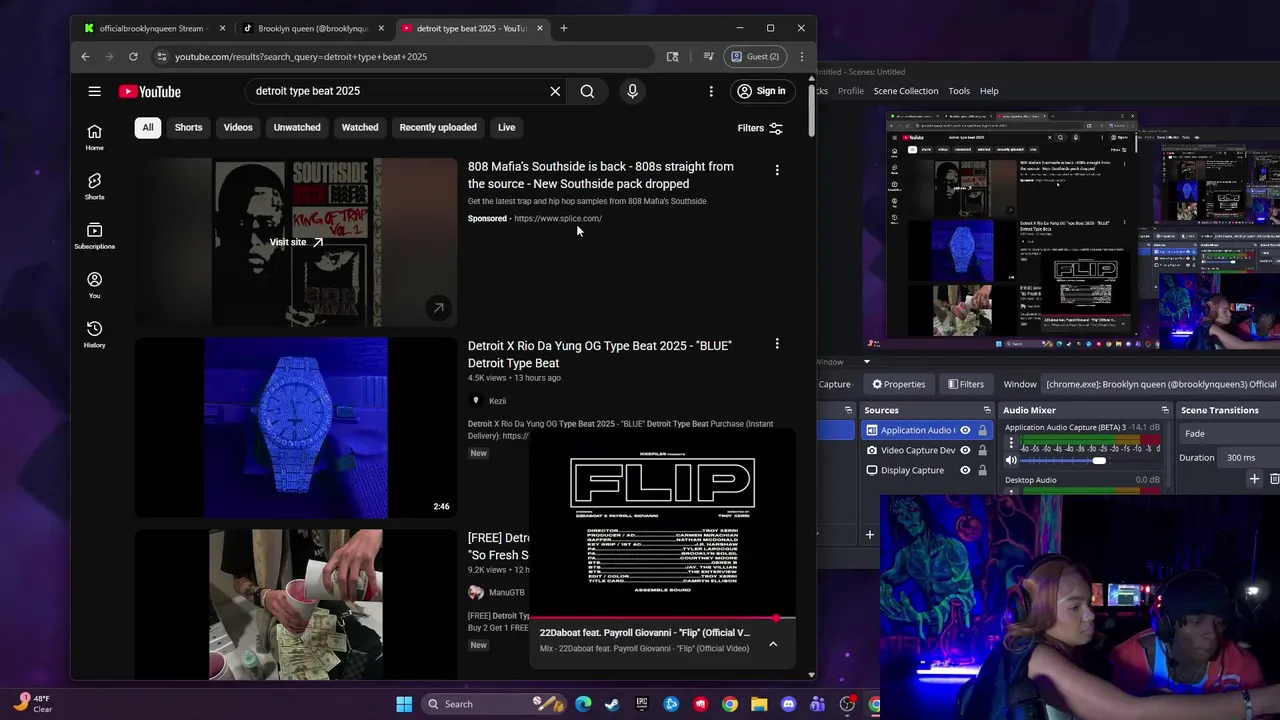Open OBS Studio from the taskbar
The height and width of the screenshot is (720, 1280).
click(848, 704)
